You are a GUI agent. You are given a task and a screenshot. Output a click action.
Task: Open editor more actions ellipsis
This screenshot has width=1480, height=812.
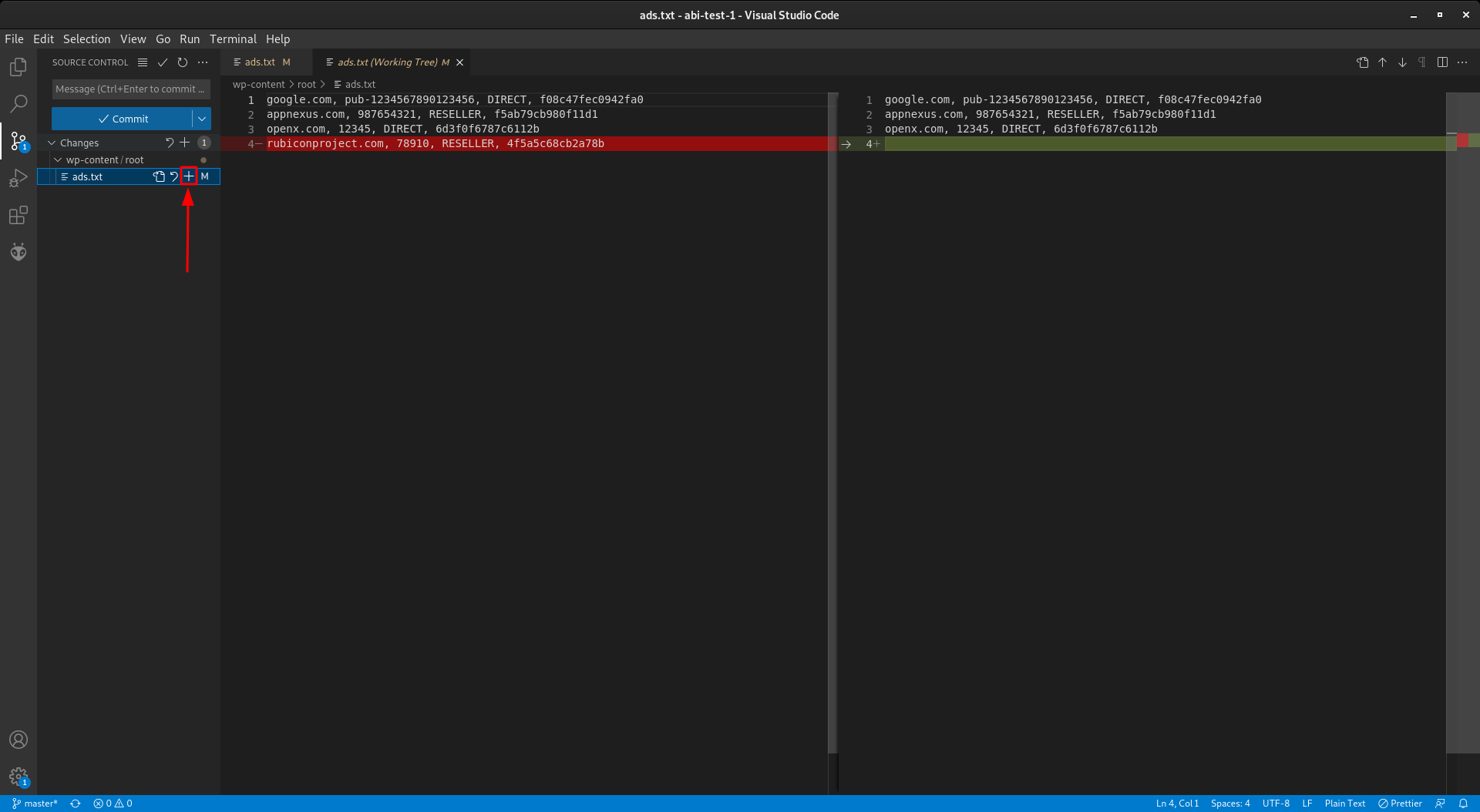point(1462,62)
